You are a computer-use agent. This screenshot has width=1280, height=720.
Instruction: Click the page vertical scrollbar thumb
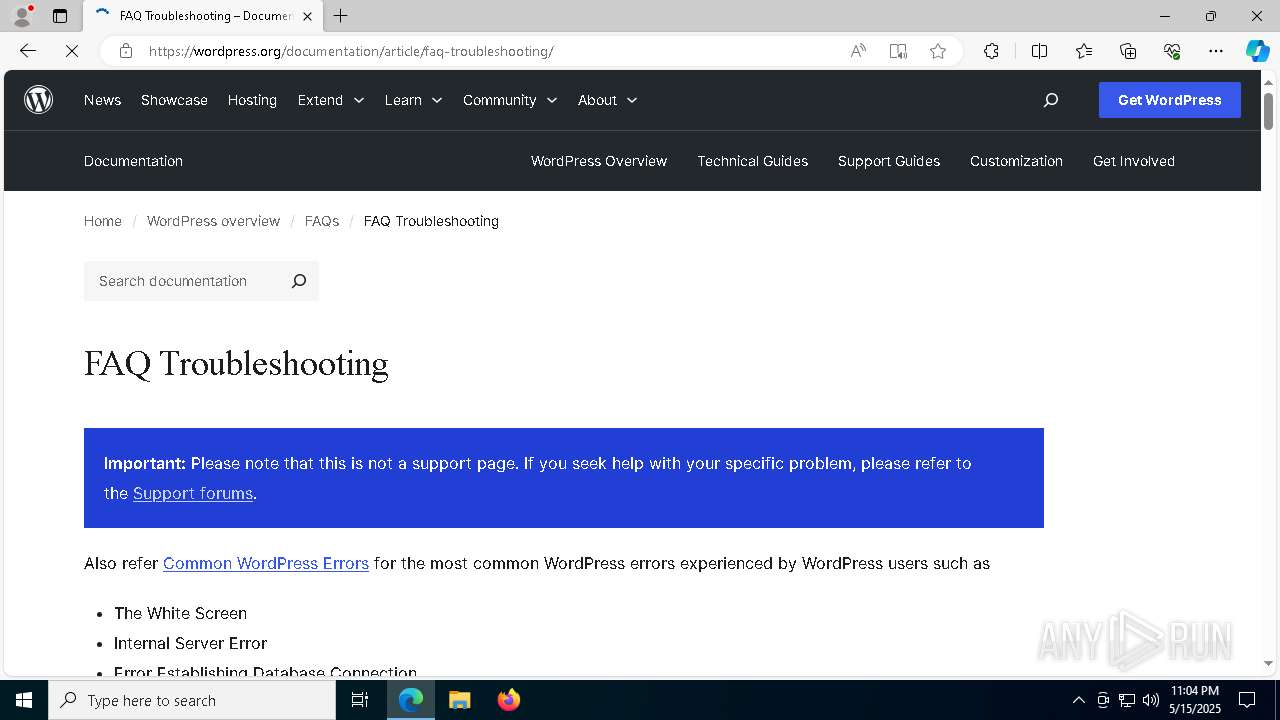pyautogui.click(x=1268, y=110)
